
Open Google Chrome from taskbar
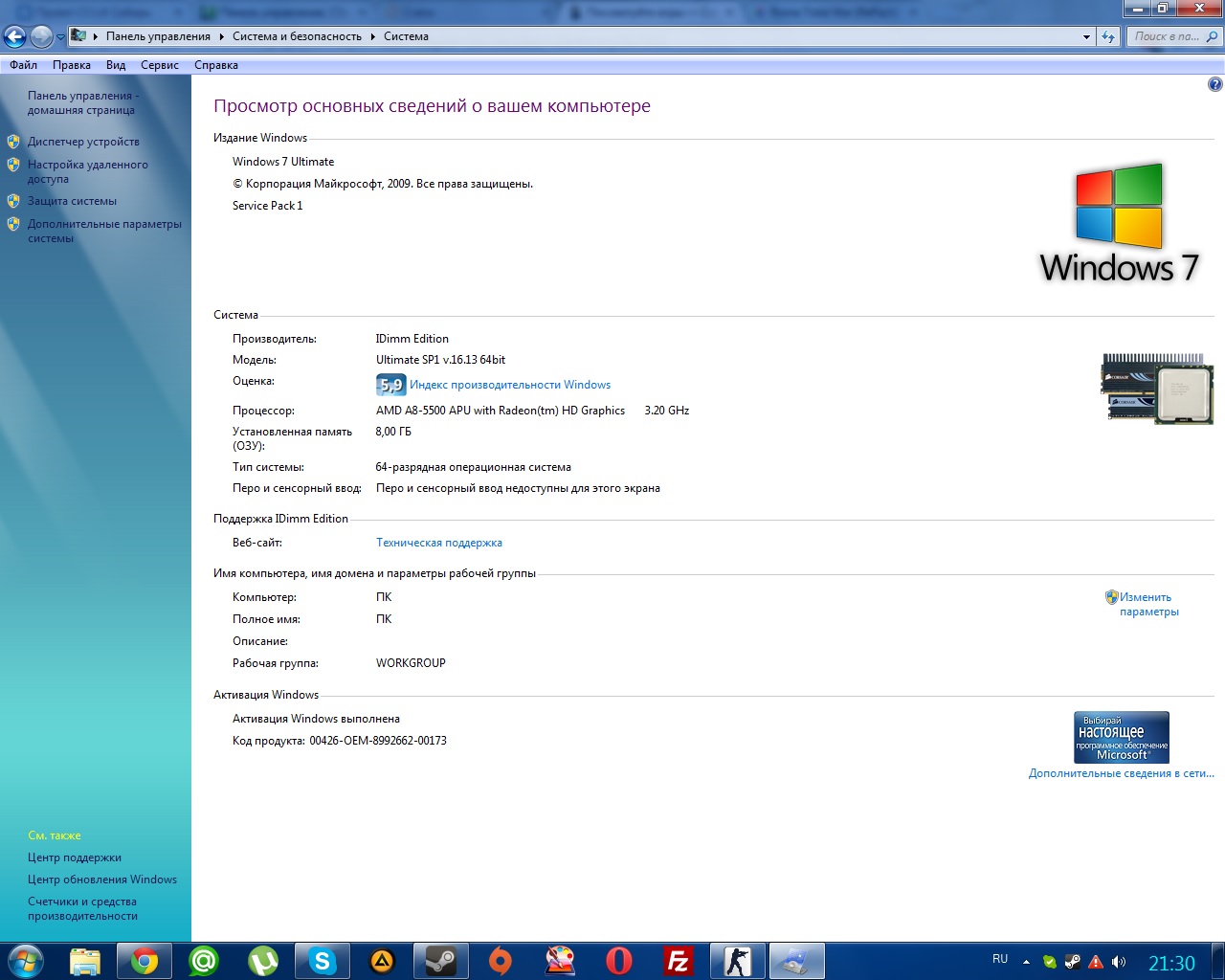click(145, 961)
